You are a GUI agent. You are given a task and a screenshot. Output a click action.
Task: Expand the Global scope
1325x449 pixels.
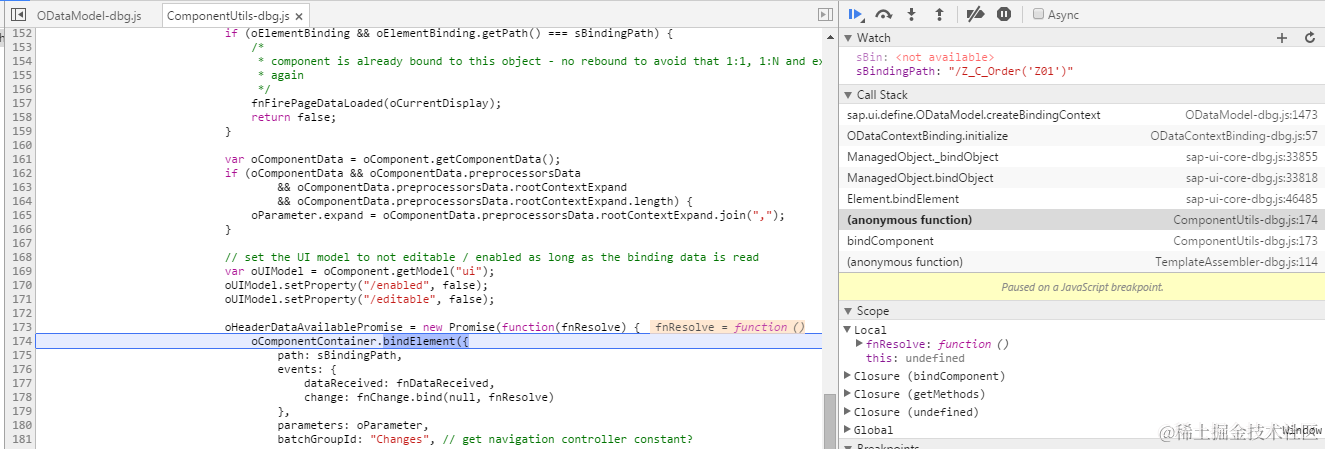pos(848,430)
